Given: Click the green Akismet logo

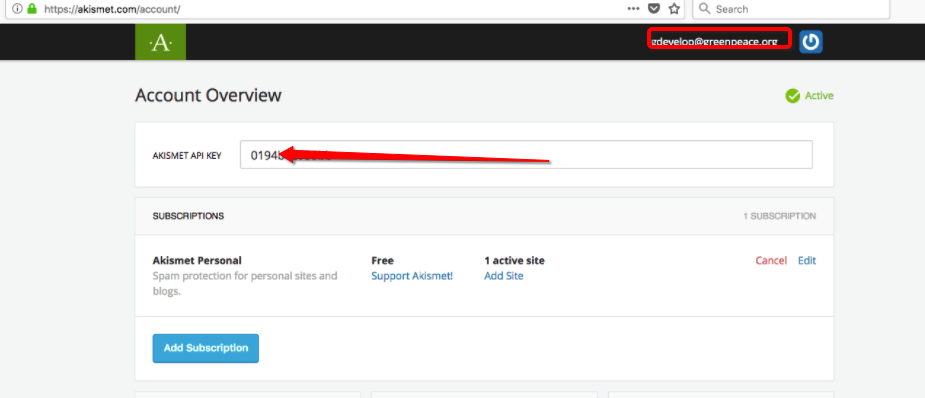Looking at the screenshot, I should (x=160, y=42).
